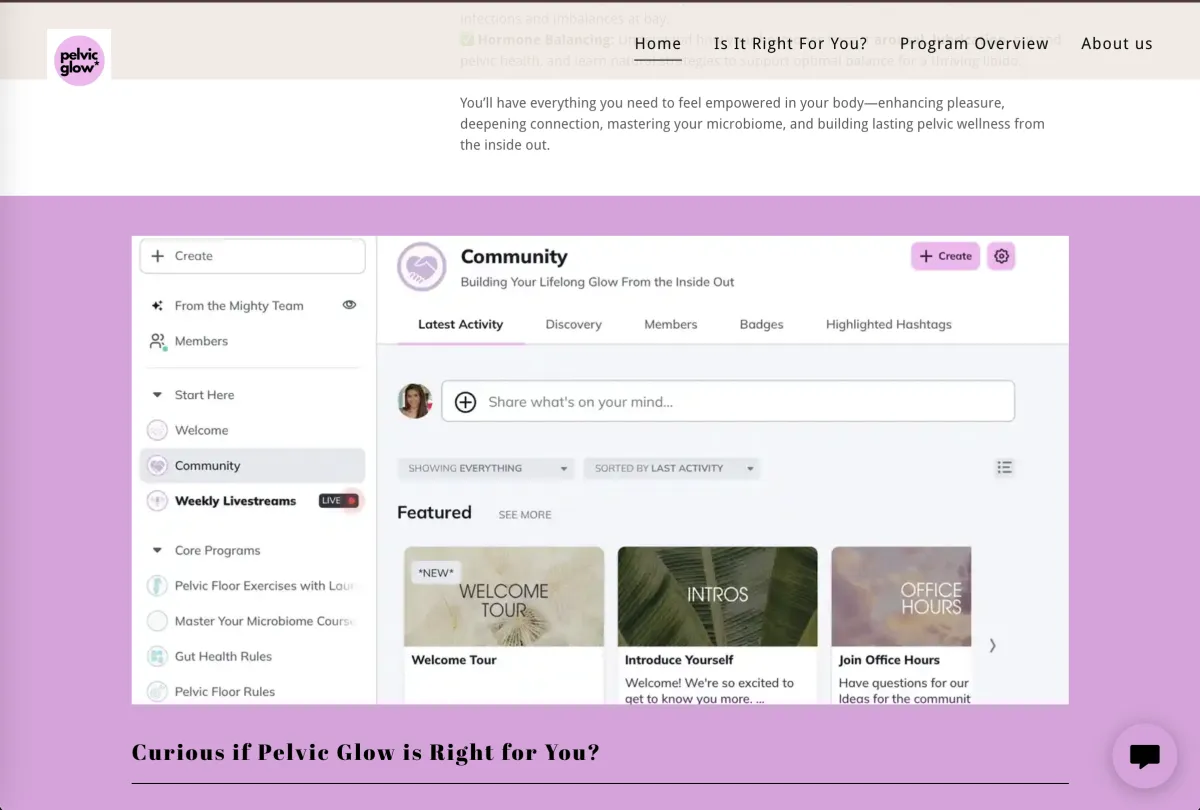Screen dimensions: 1200x810
Task: Click the Curious if Pelvic Glow heading
Action: pos(366,752)
